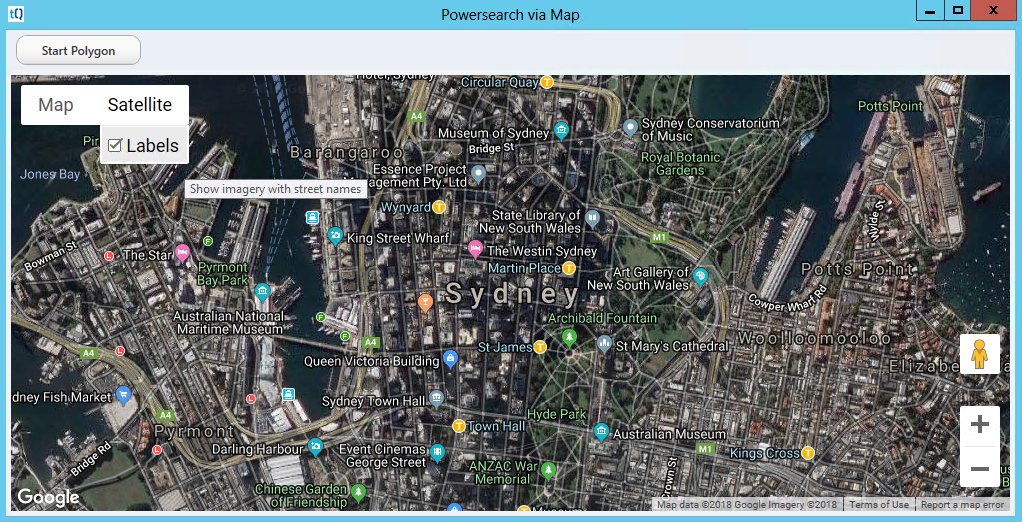
Task: Select the Australian National Maritime Museum marker
Action: tap(262, 291)
